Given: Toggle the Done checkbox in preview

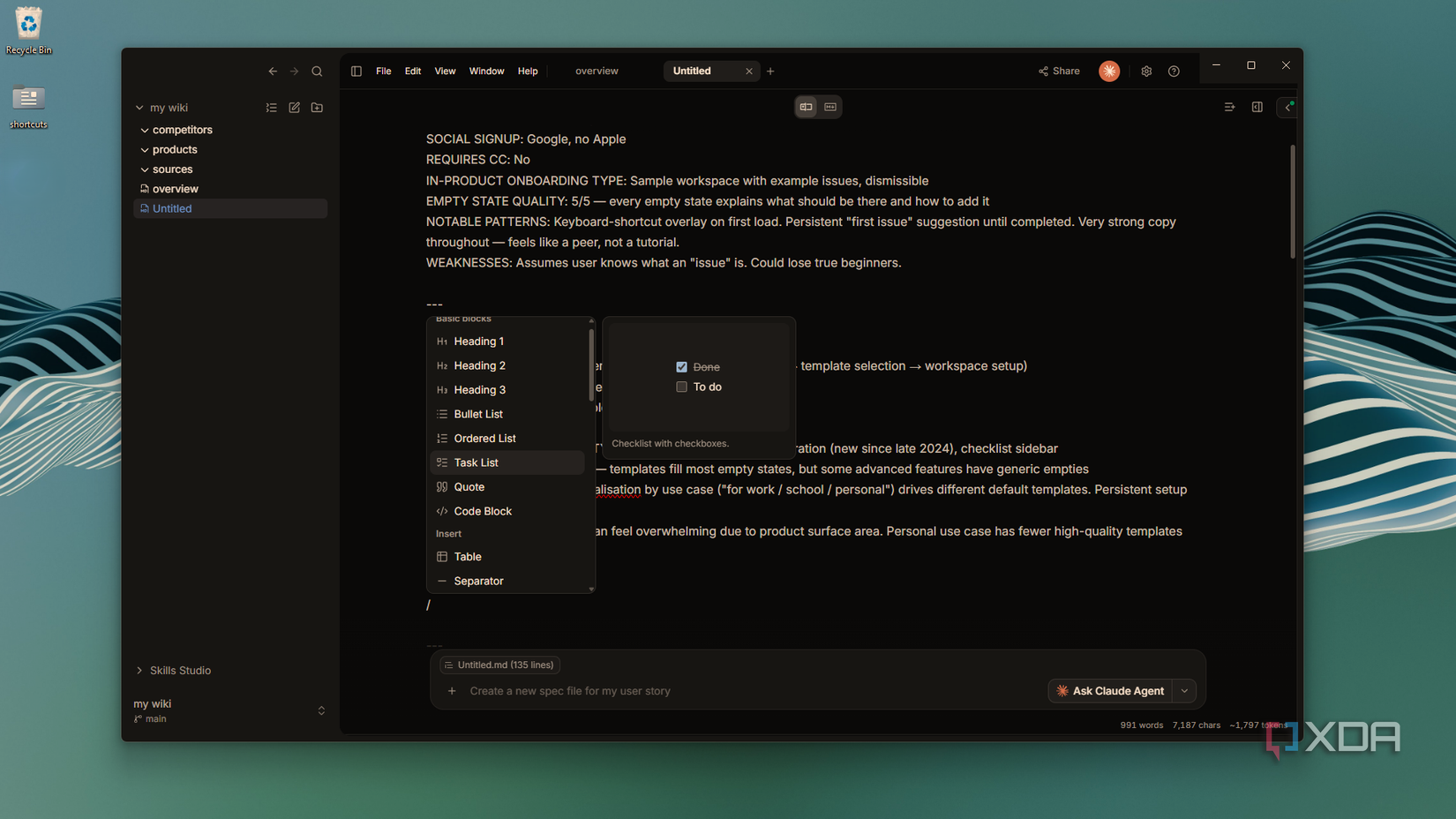Looking at the screenshot, I should [x=681, y=367].
